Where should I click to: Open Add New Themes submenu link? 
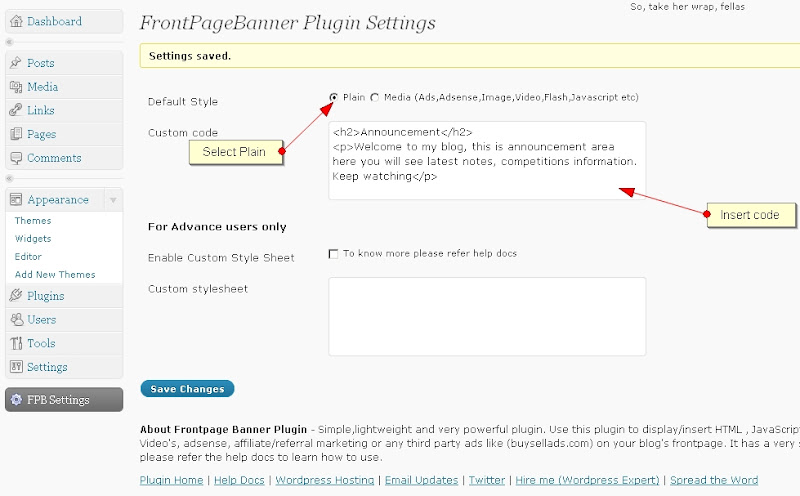tap(55, 274)
